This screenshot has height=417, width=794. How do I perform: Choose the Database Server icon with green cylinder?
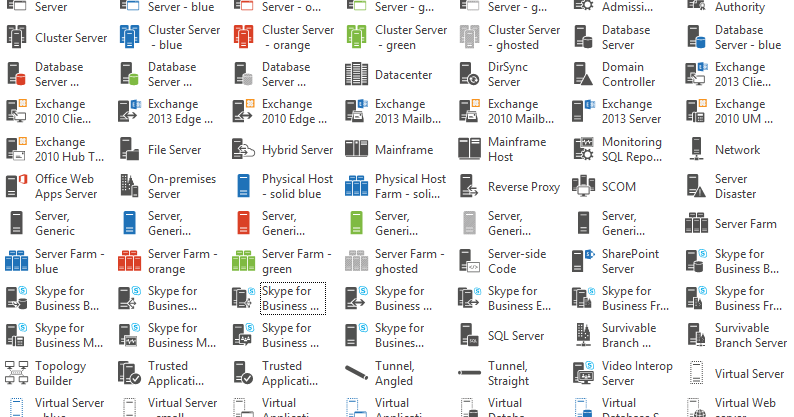click(130, 74)
